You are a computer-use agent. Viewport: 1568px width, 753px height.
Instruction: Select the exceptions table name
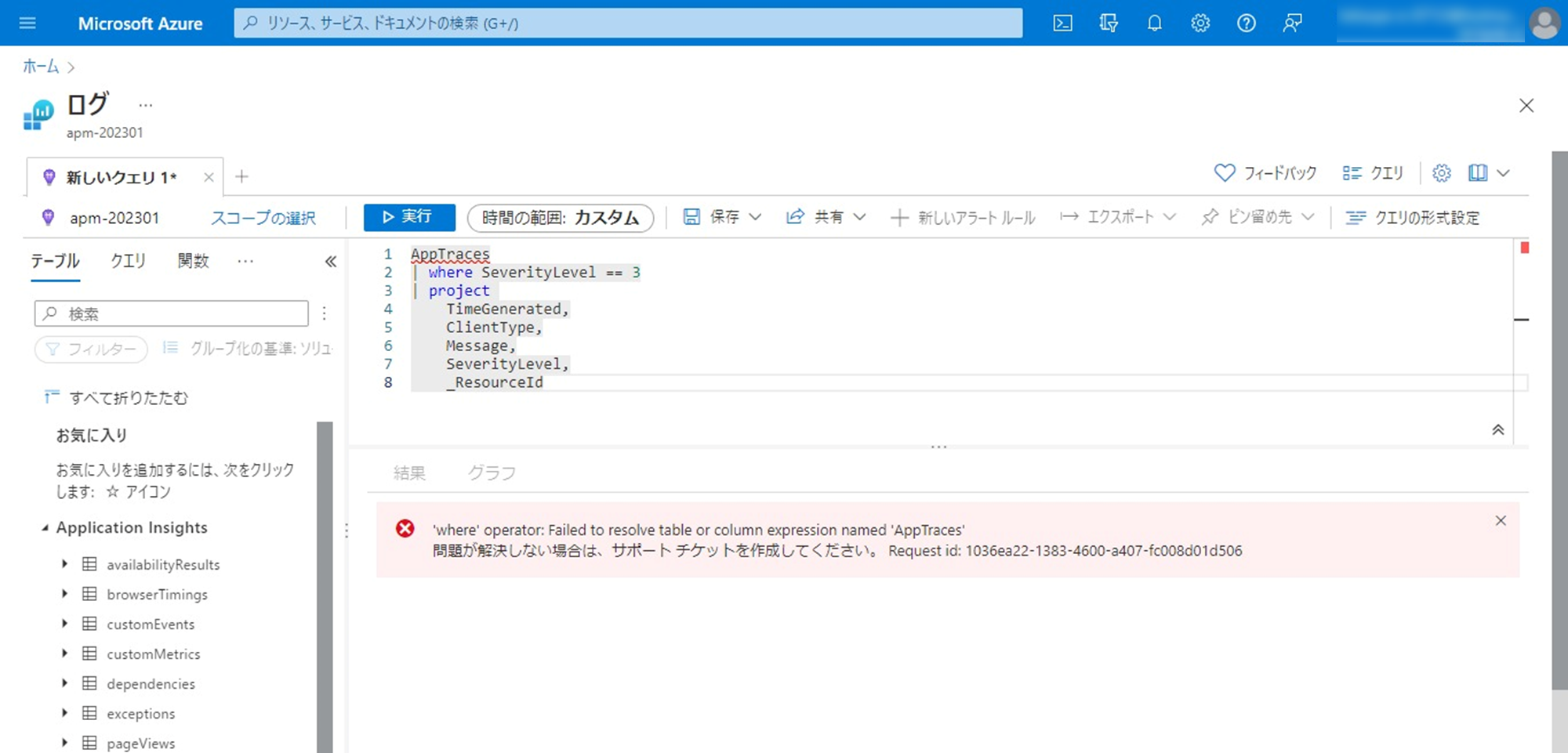[x=141, y=714]
